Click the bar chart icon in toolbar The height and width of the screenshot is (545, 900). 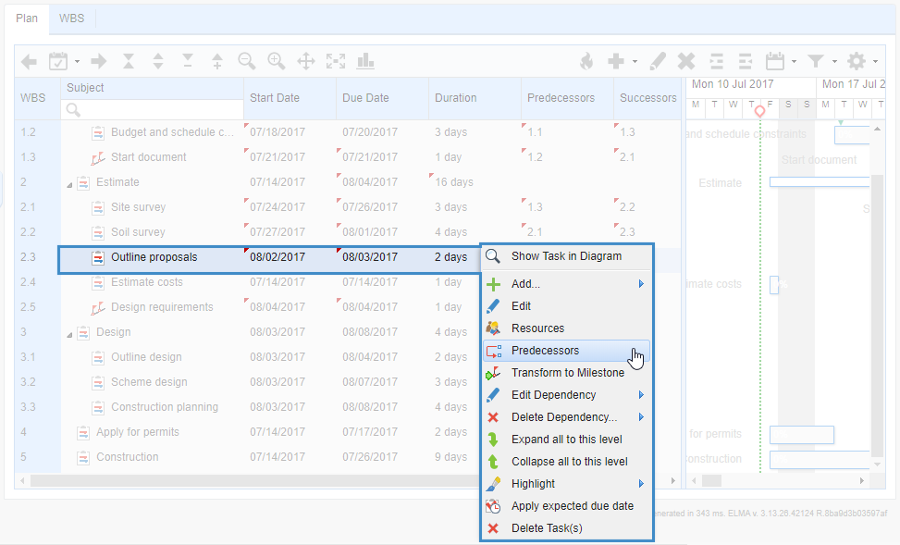[365, 61]
